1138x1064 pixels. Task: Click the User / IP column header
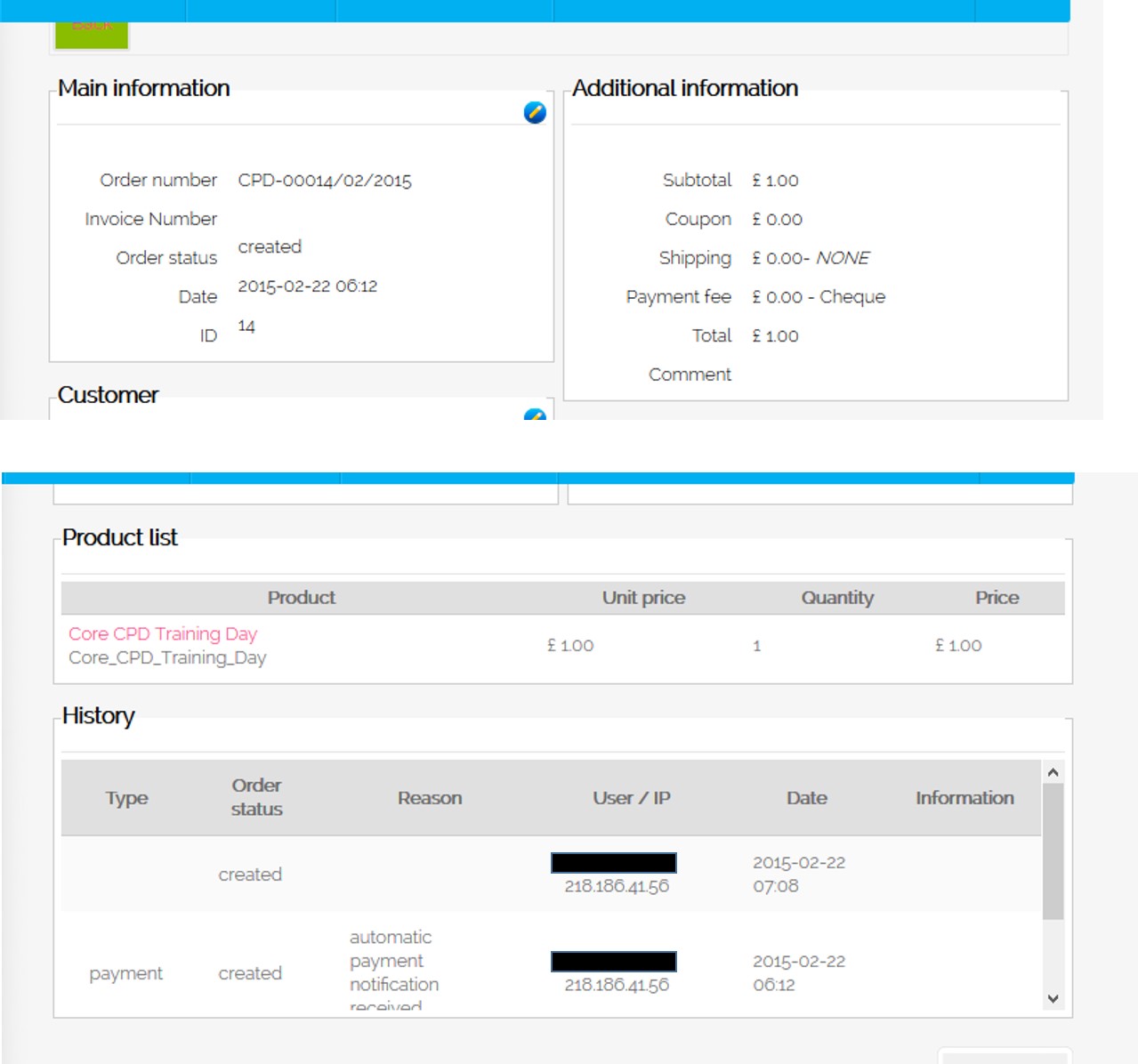click(x=632, y=798)
